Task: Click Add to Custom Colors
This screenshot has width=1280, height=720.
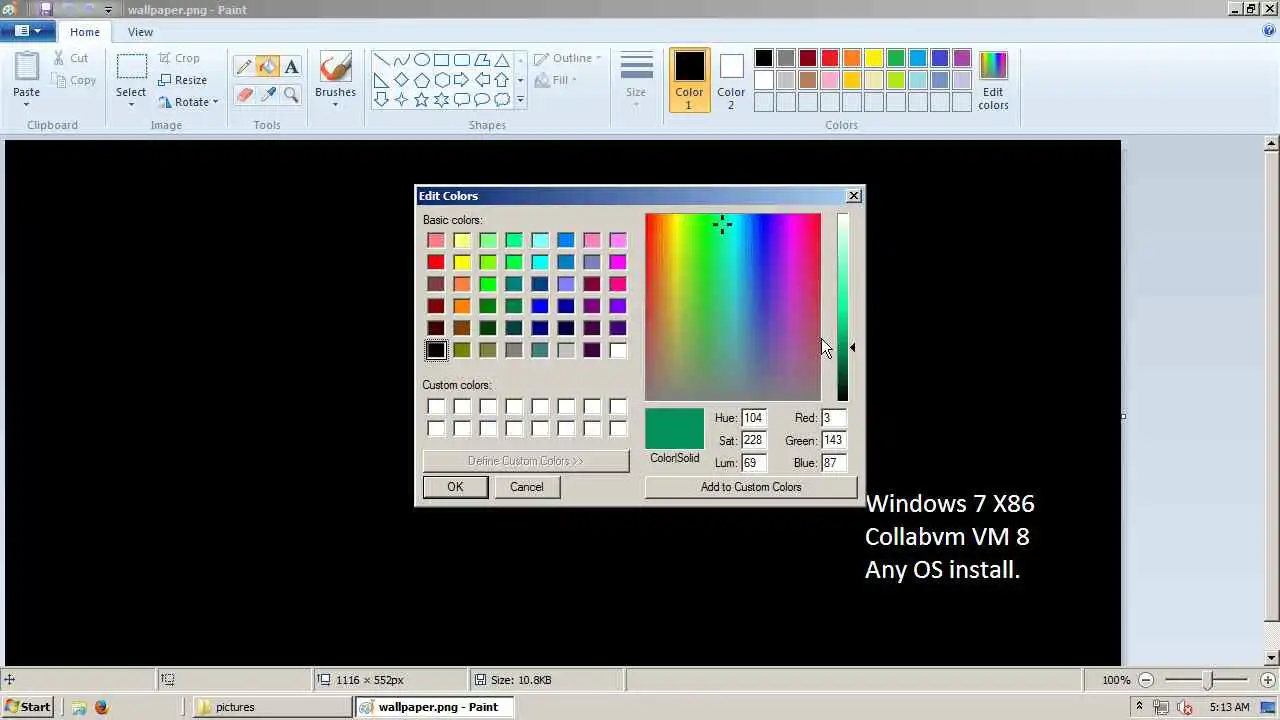Action: pos(751,487)
